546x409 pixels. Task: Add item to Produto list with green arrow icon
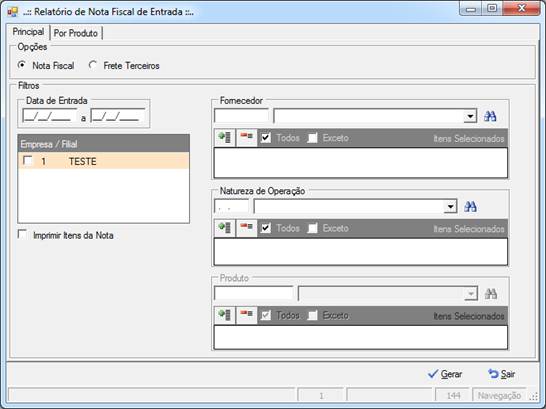(x=225, y=315)
